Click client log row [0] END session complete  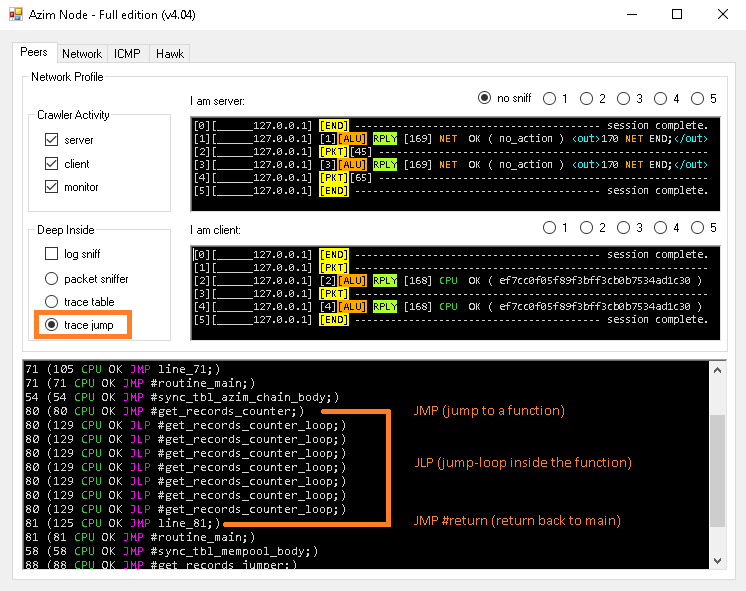(x=451, y=255)
